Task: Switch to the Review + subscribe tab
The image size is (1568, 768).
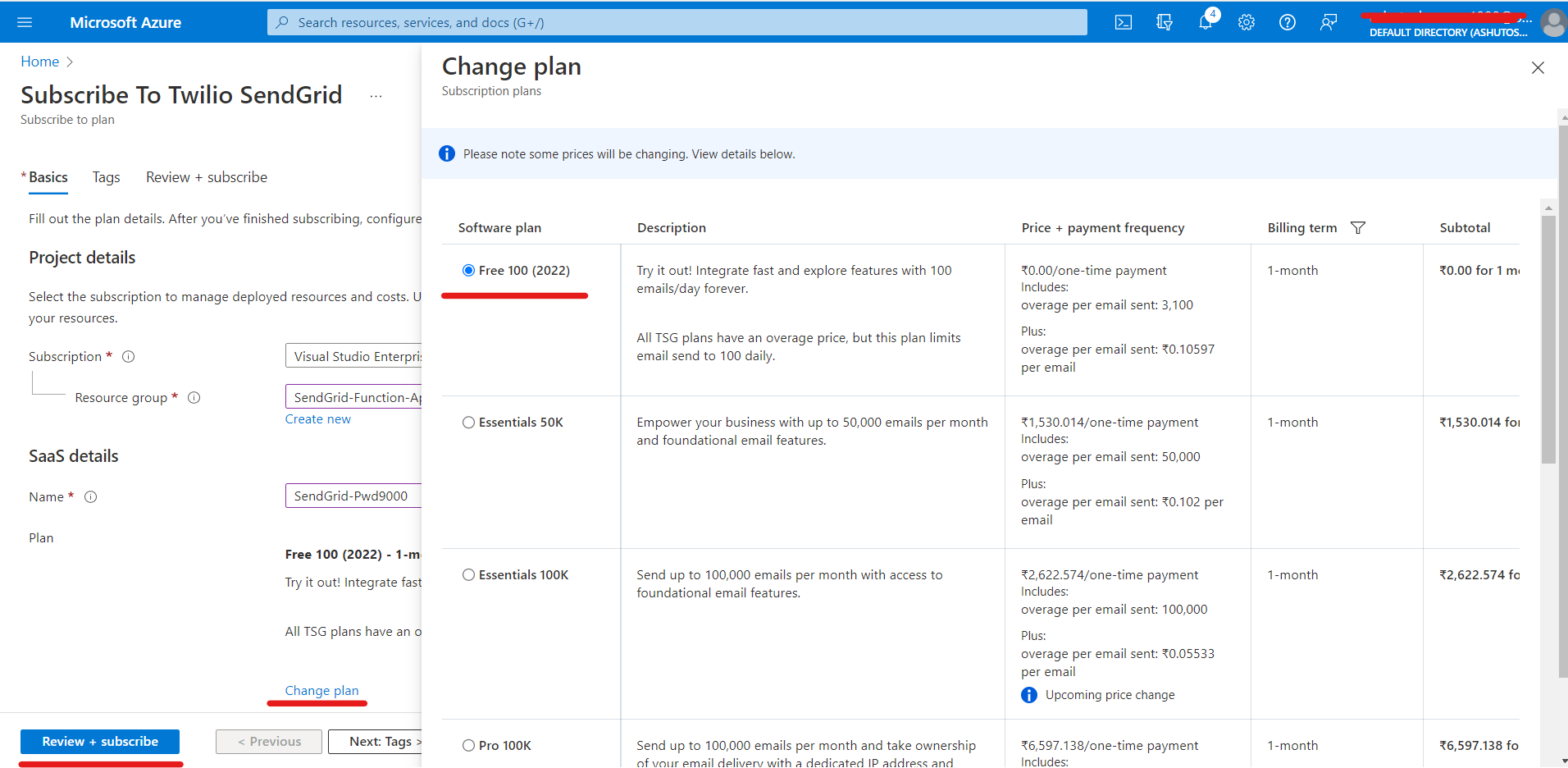Action: click(206, 176)
